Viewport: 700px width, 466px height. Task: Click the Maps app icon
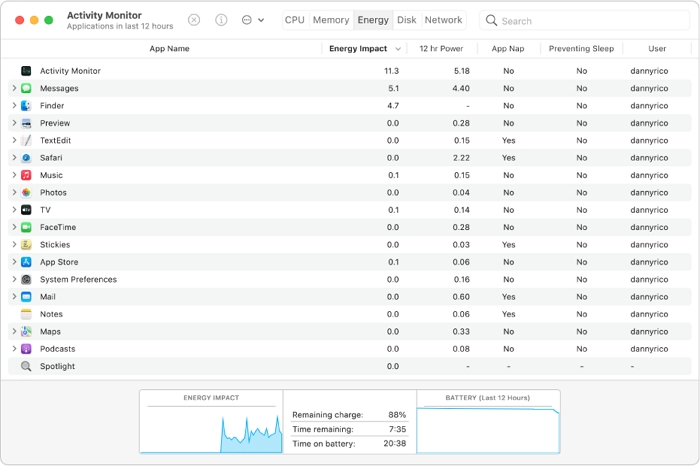click(x=26, y=332)
